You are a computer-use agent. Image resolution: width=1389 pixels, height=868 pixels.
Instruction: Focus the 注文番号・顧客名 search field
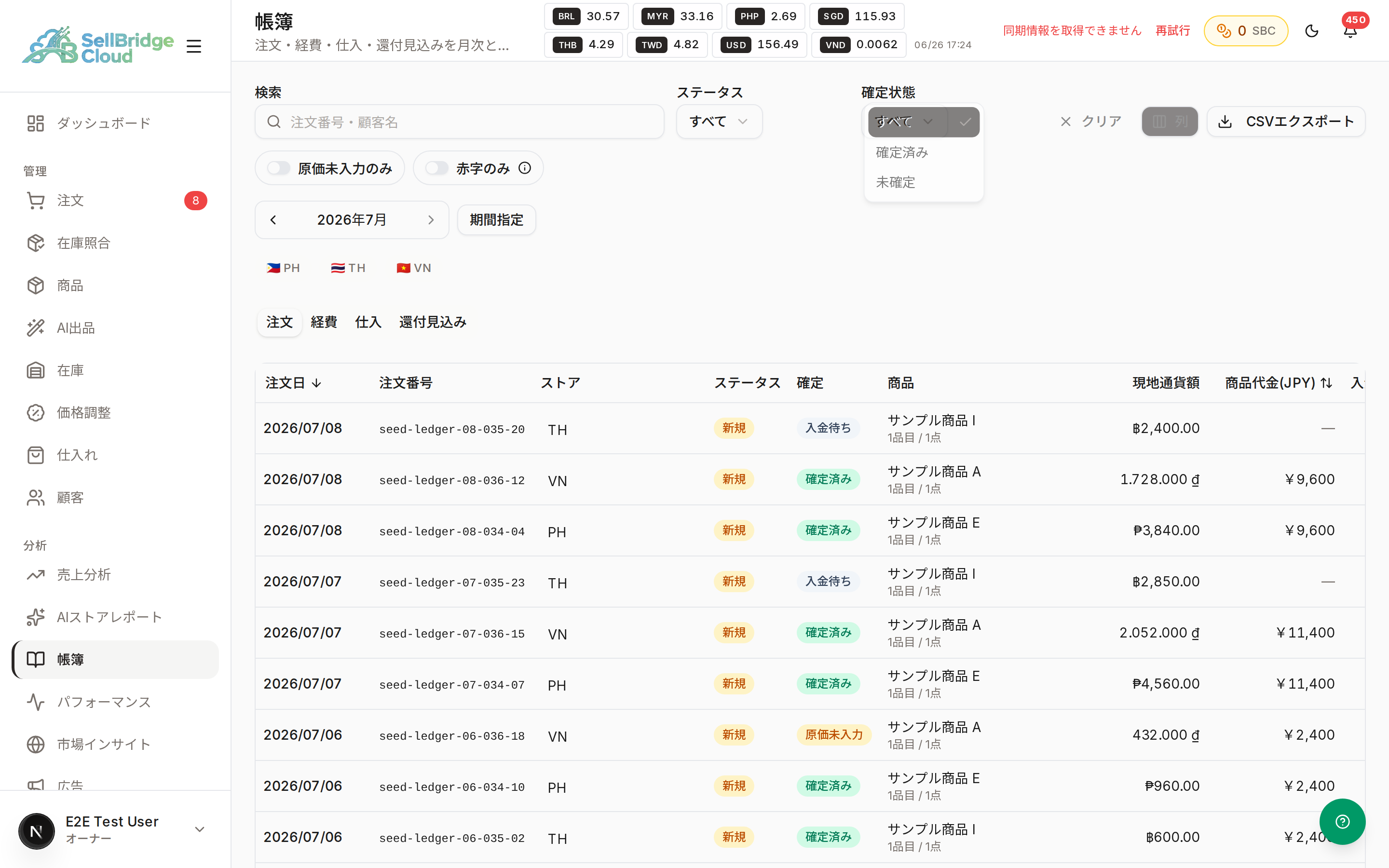[x=459, y=121]
